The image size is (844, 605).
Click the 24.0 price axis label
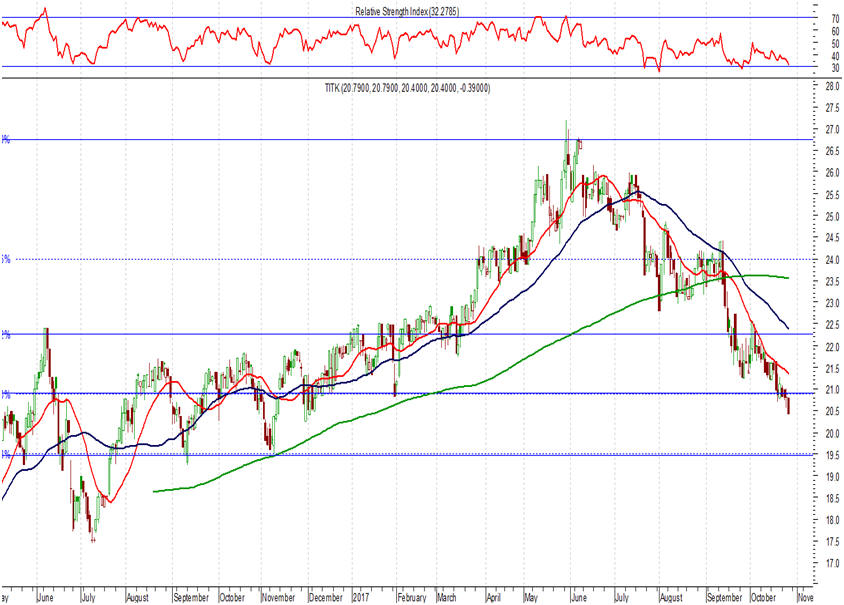832,260
